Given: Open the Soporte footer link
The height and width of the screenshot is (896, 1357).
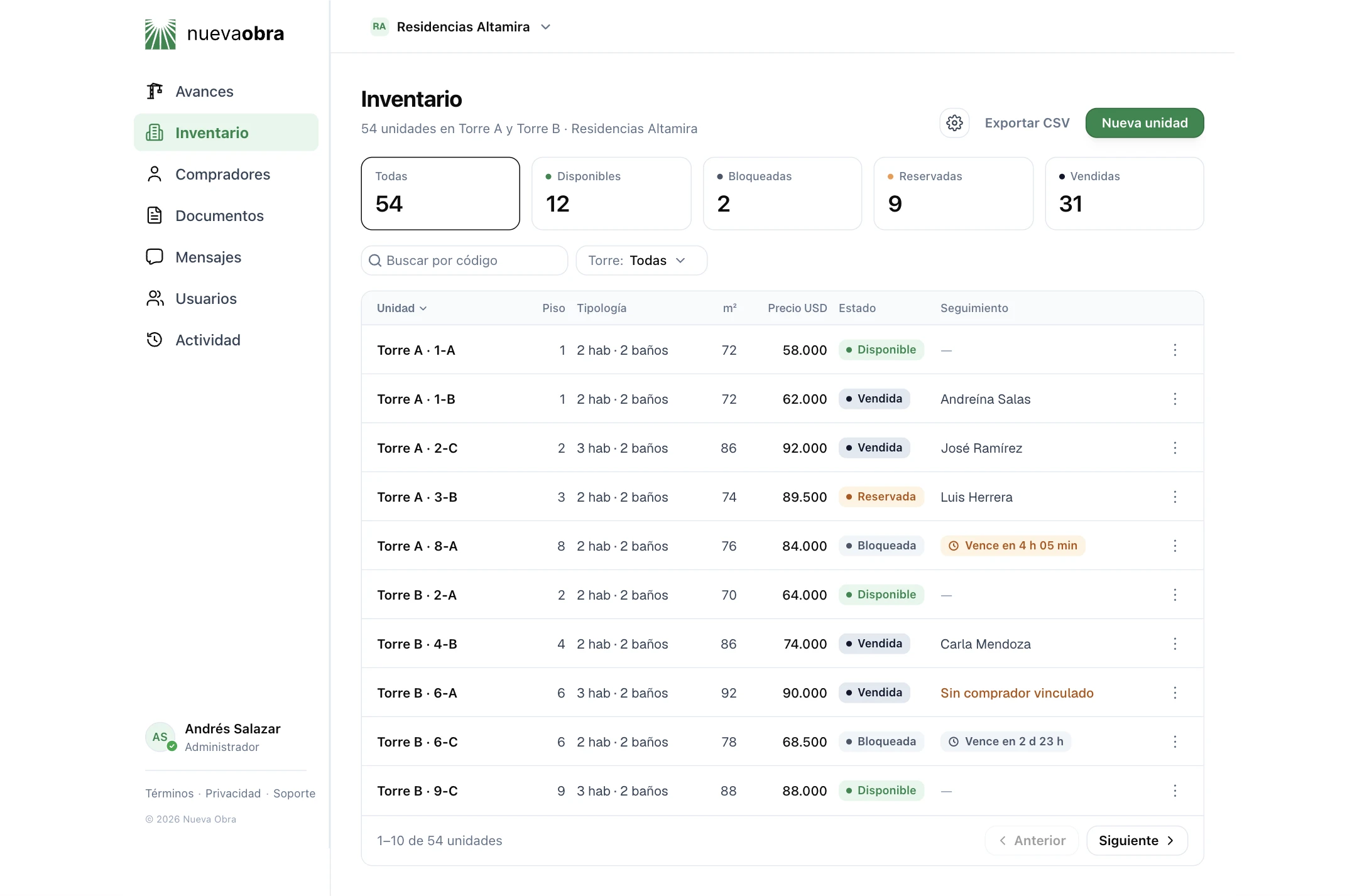Looking at the screenshot, I should coord(294,794).
